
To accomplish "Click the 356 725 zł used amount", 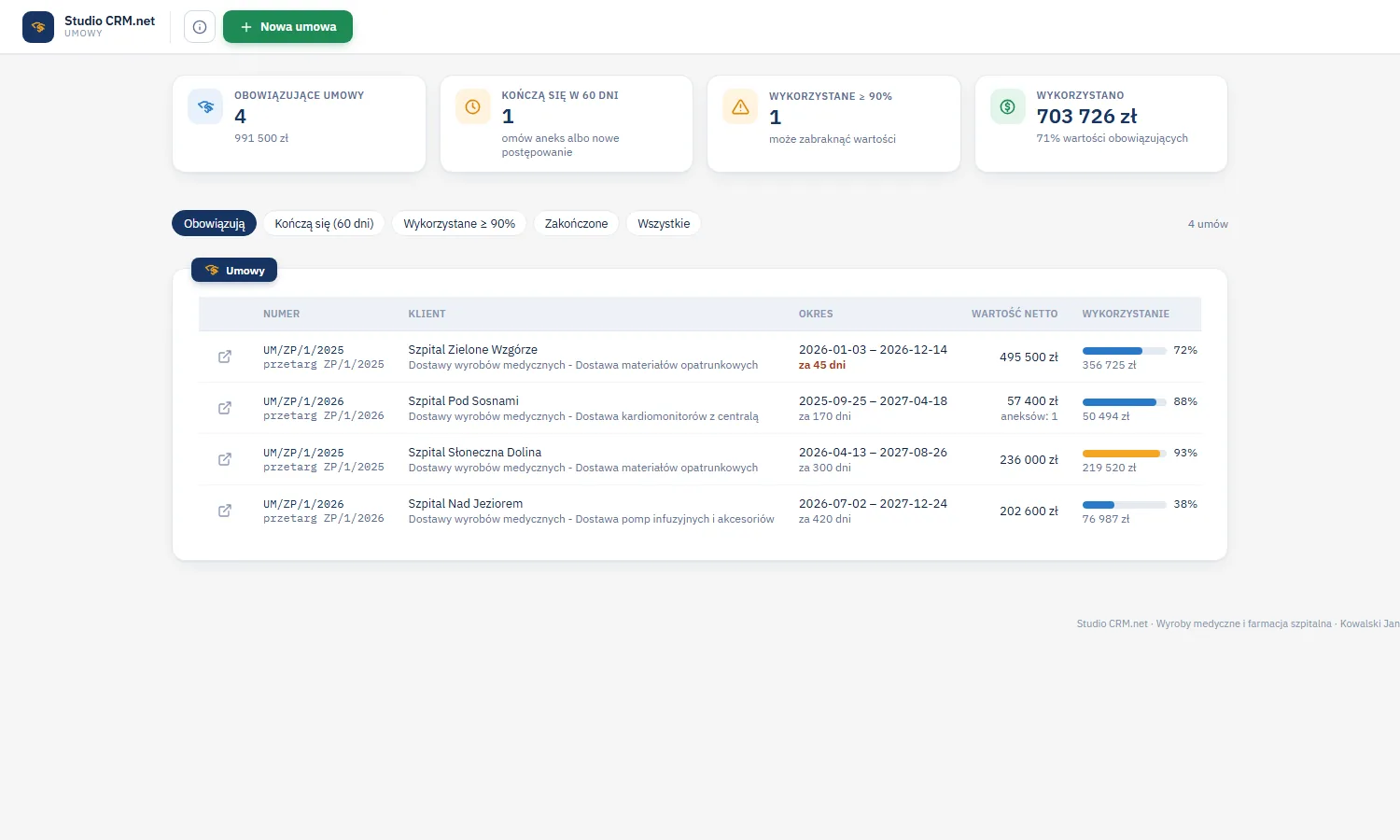I will (1109, 365).
